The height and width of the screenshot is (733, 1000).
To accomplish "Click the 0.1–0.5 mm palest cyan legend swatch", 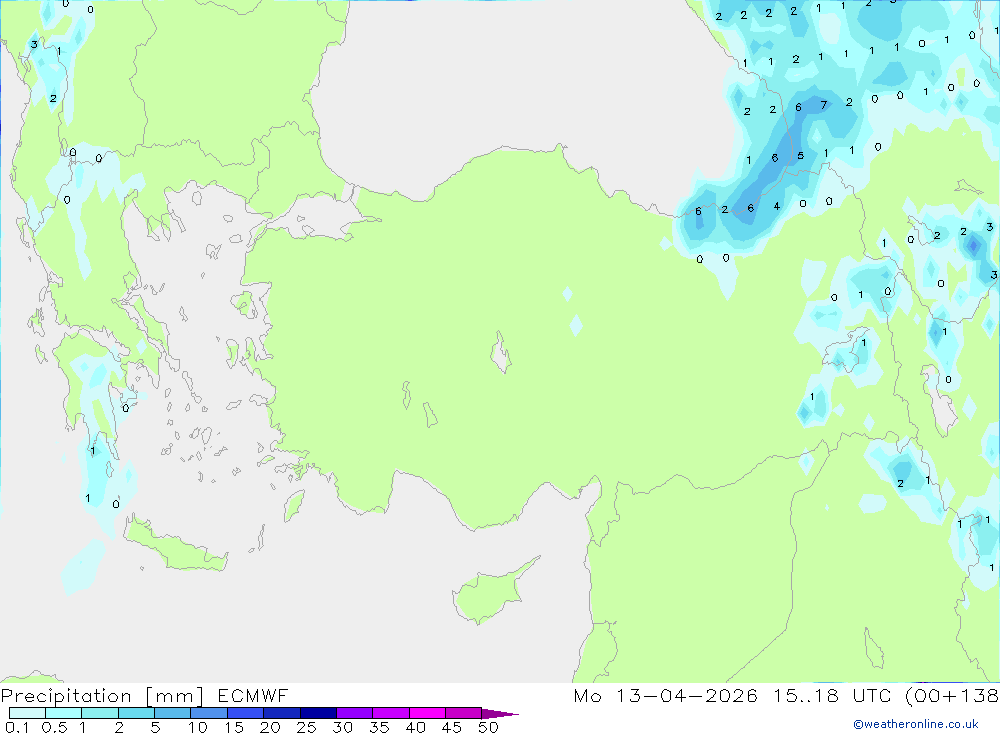I will (x=27, y=713).
